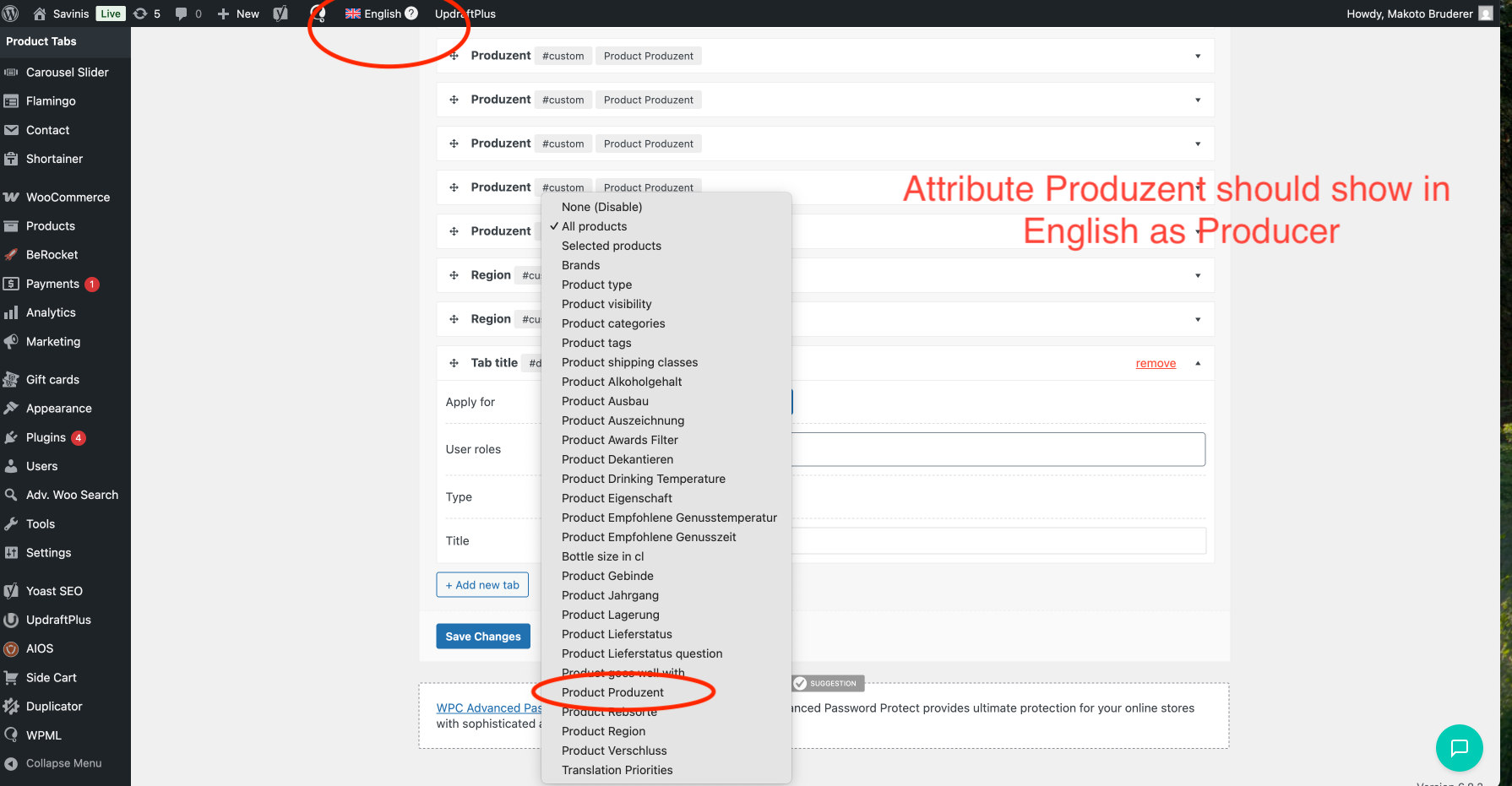The image size is (1512, 786).
Task: Click the updates refresh icon in admin bar
Action: click(x=141, y=14)
